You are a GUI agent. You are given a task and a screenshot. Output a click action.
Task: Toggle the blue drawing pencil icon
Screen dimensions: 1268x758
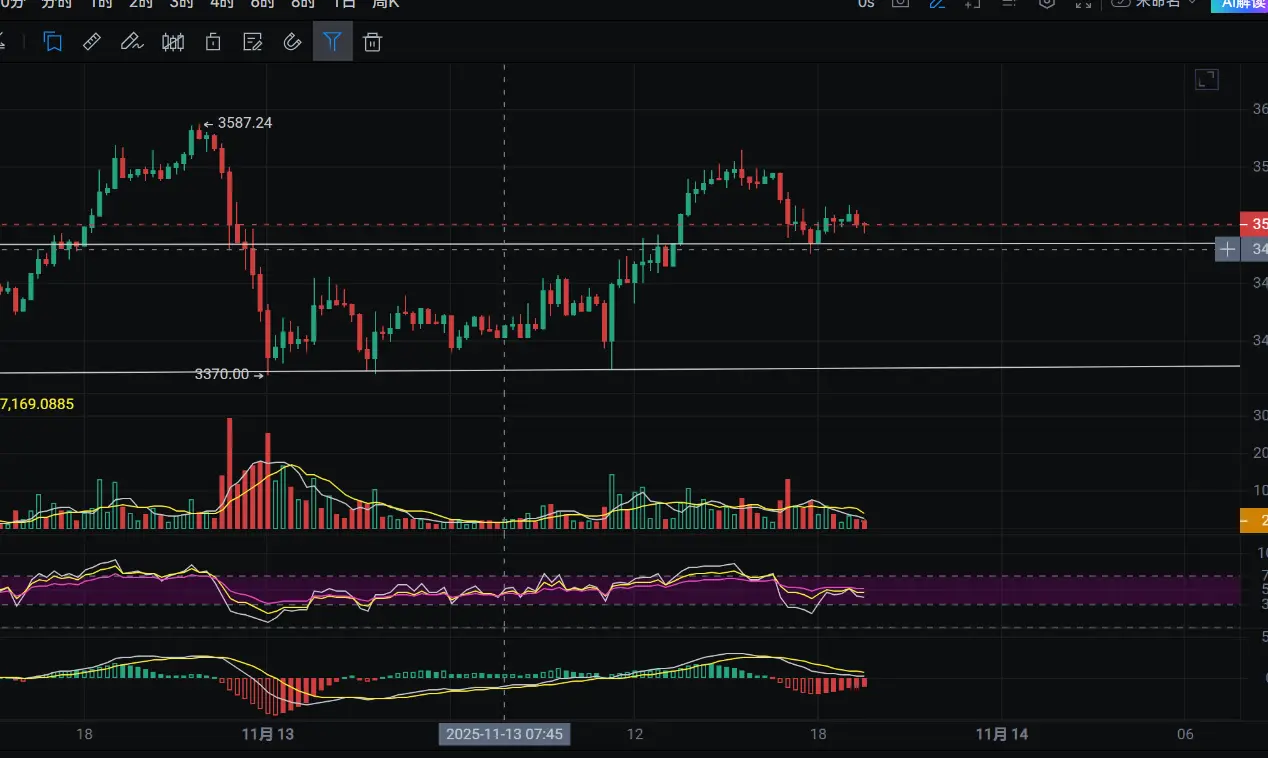pyautogui.click(x=937, y=4)
